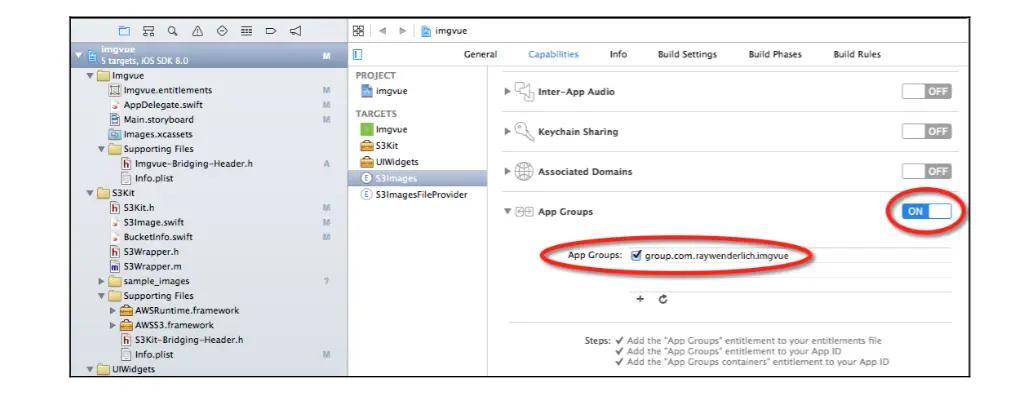Go back with the left arrow
Screen dimensions: 1020x396
coord(382,31)
